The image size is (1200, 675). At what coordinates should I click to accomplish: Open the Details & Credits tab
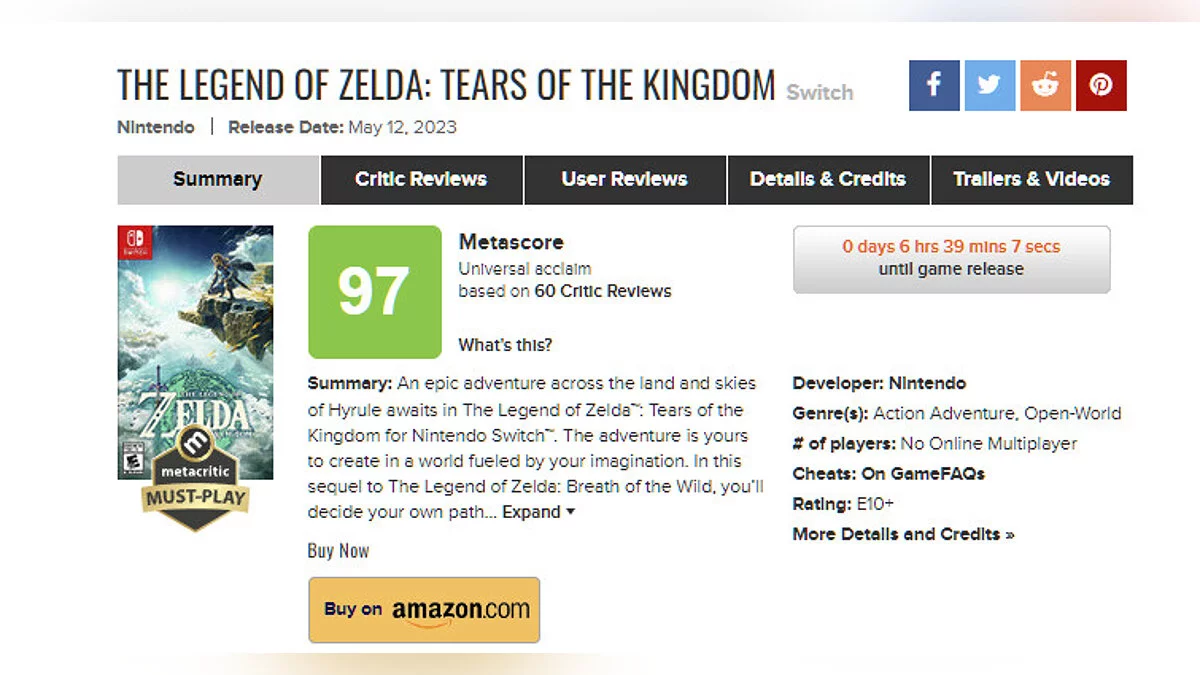coord(827,180)
